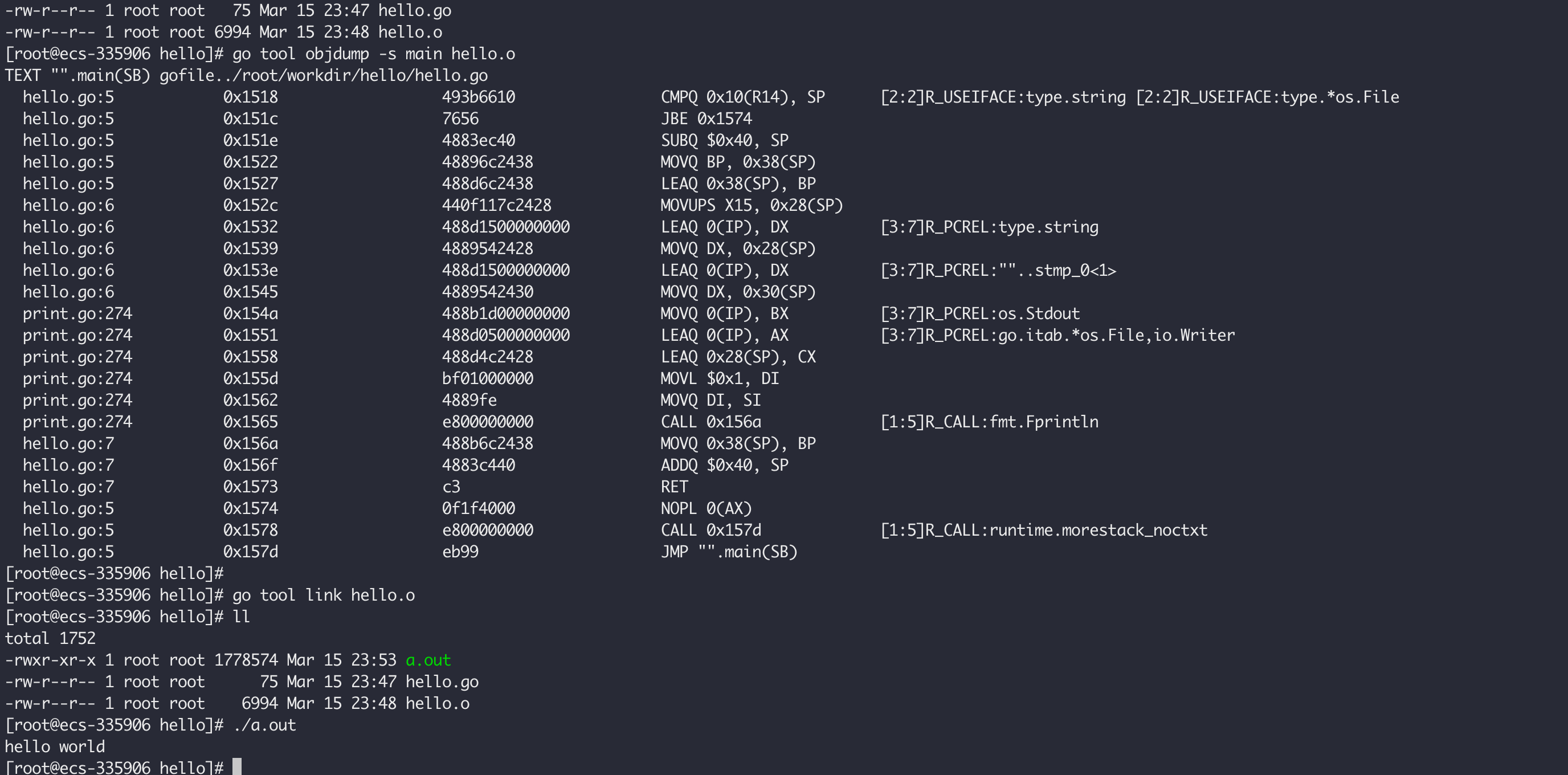The image size is (1568, 775).
Task: Click the "hello world" output line
Action: (x=55, y=747)
